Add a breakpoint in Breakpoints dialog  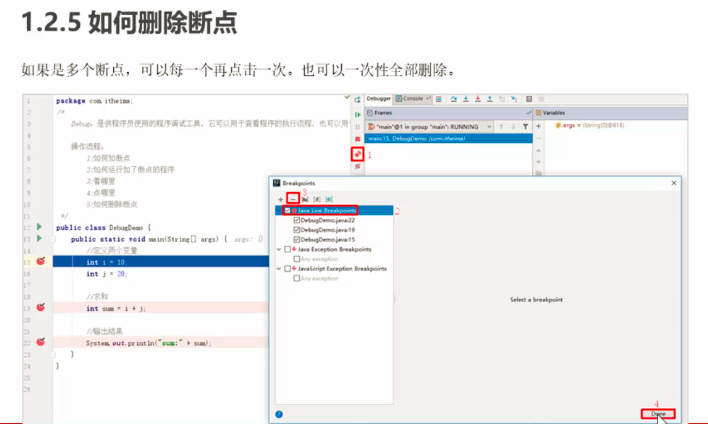(280, 199)
